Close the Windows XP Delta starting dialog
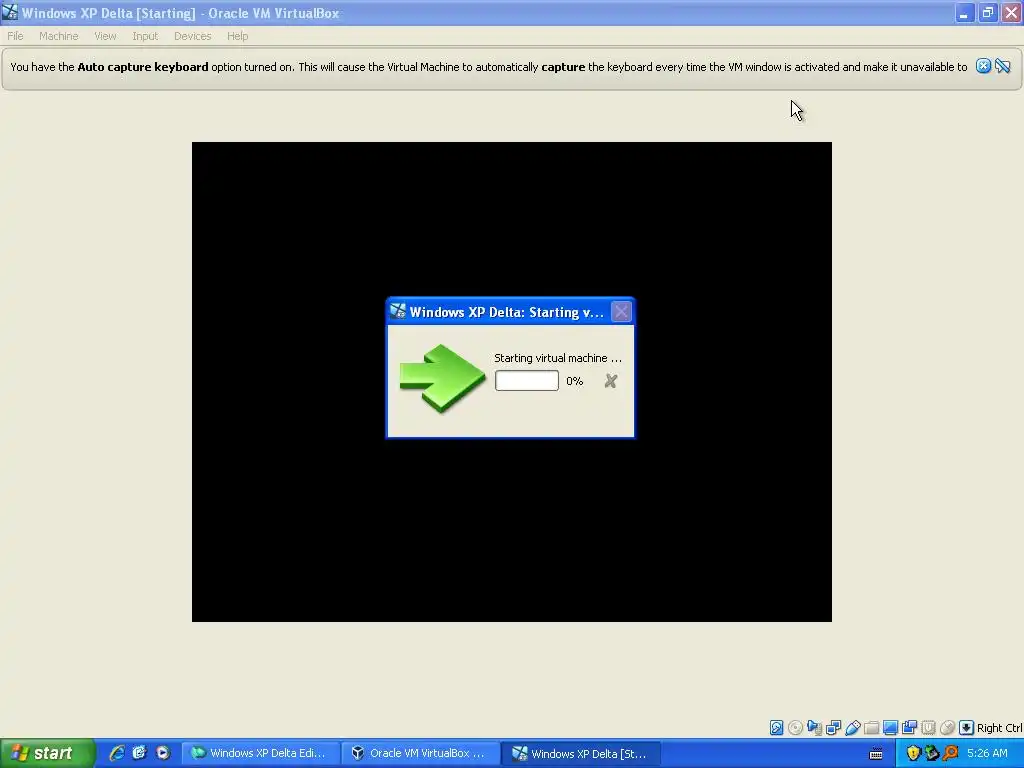 [x=621, y=312]
